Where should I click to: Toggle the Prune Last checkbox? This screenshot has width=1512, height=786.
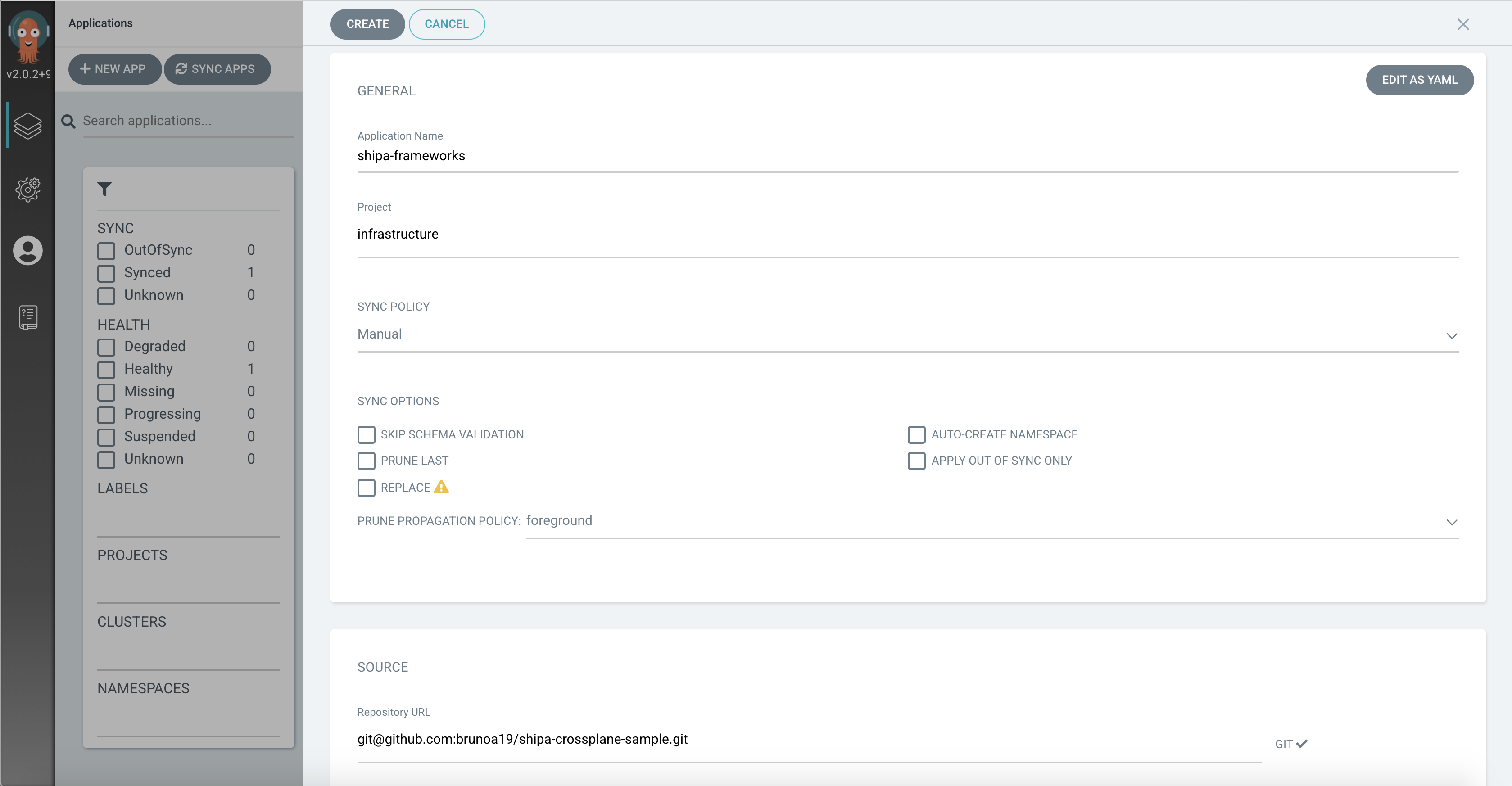(366, 461)
